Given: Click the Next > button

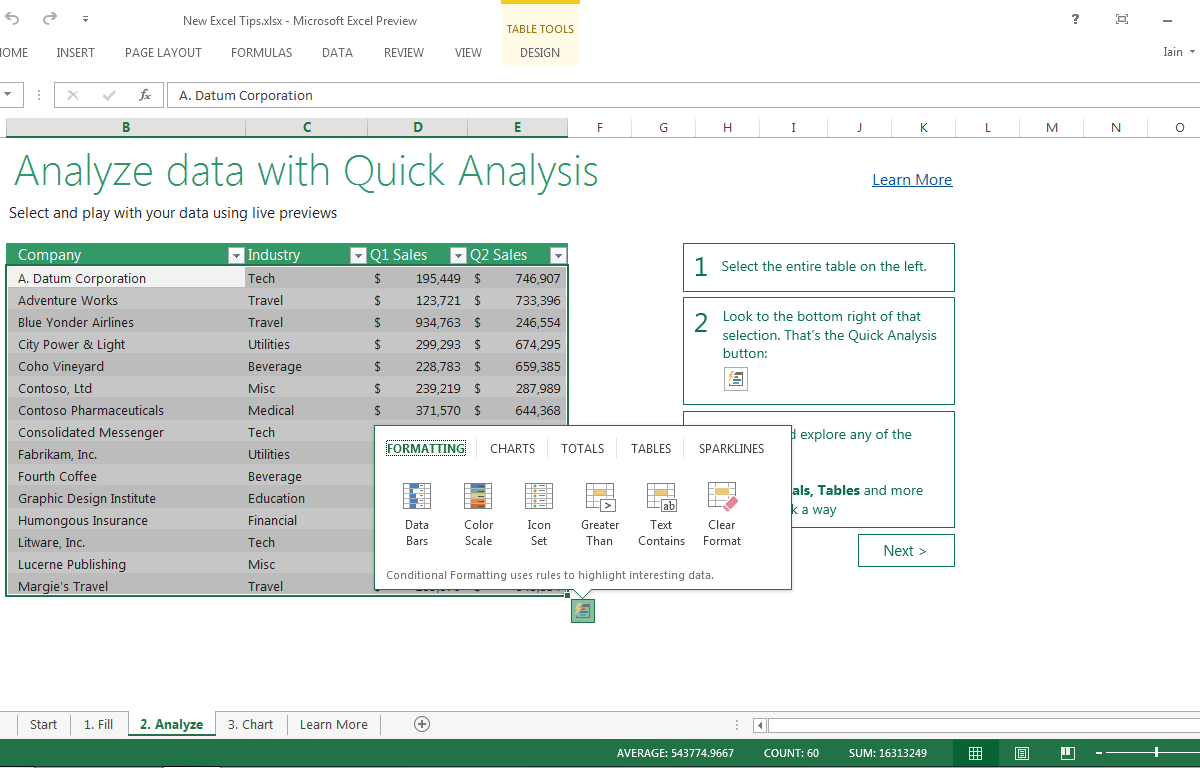Looking at the screenshot, I should click(906, 551).
